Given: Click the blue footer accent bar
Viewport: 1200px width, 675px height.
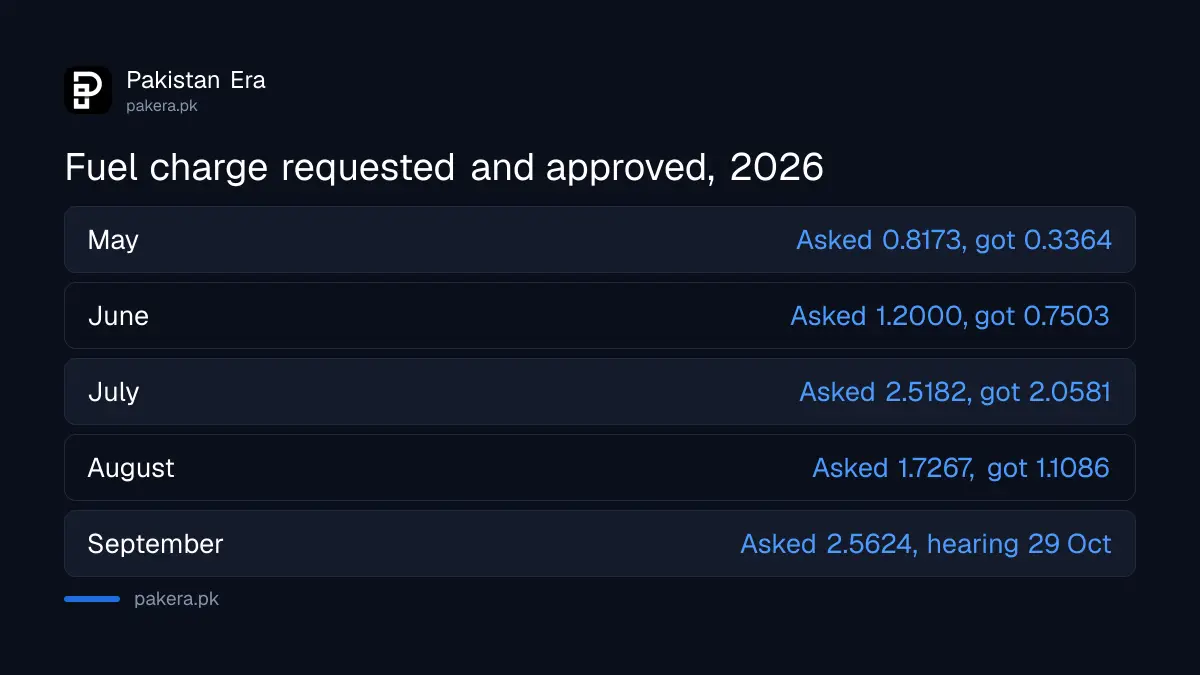Looking at the screenshot, I should [92, 599].
